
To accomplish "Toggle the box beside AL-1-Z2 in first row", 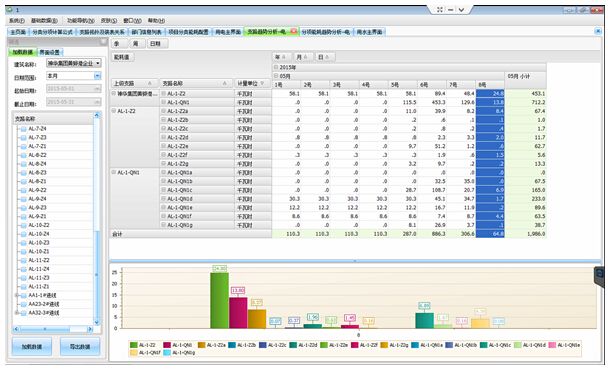I will (164, 94).
